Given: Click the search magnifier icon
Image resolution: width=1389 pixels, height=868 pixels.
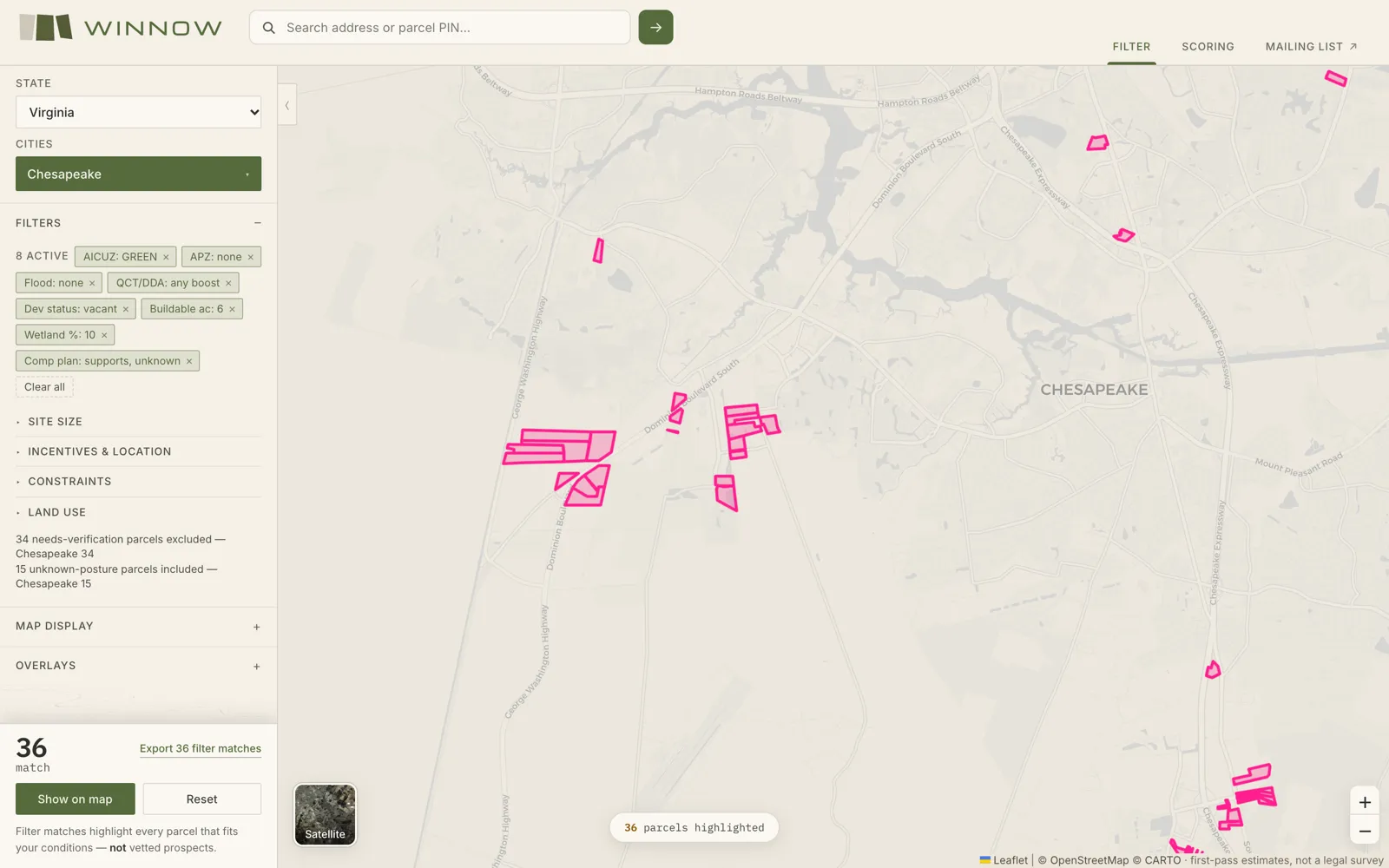Looking at the screenshot, I should 269,28.
